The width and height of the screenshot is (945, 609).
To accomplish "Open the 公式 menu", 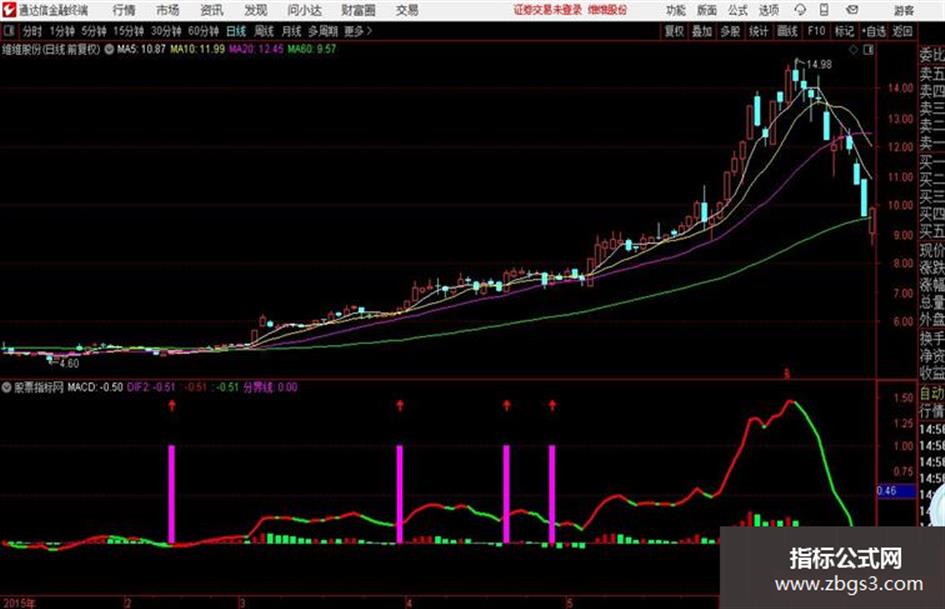I will pos(738,10).
